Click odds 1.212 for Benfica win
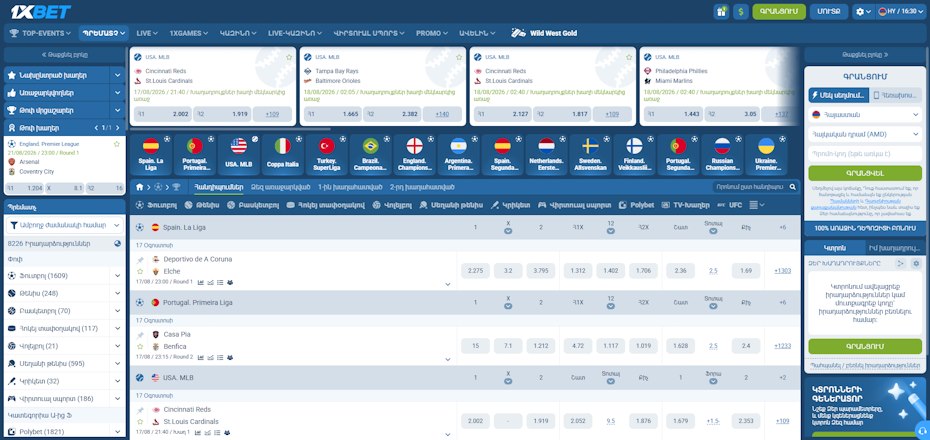The image size is (930, 440). point(541,346)
